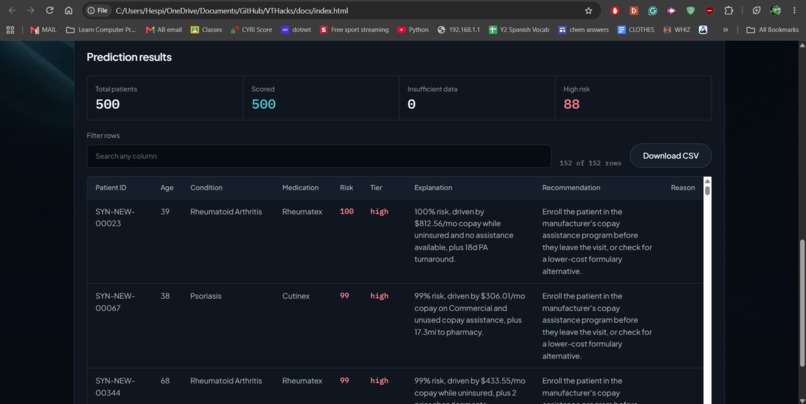Select patient ID SYN-NEW-00067
The image size is (806, 404).
pos(115,302)
